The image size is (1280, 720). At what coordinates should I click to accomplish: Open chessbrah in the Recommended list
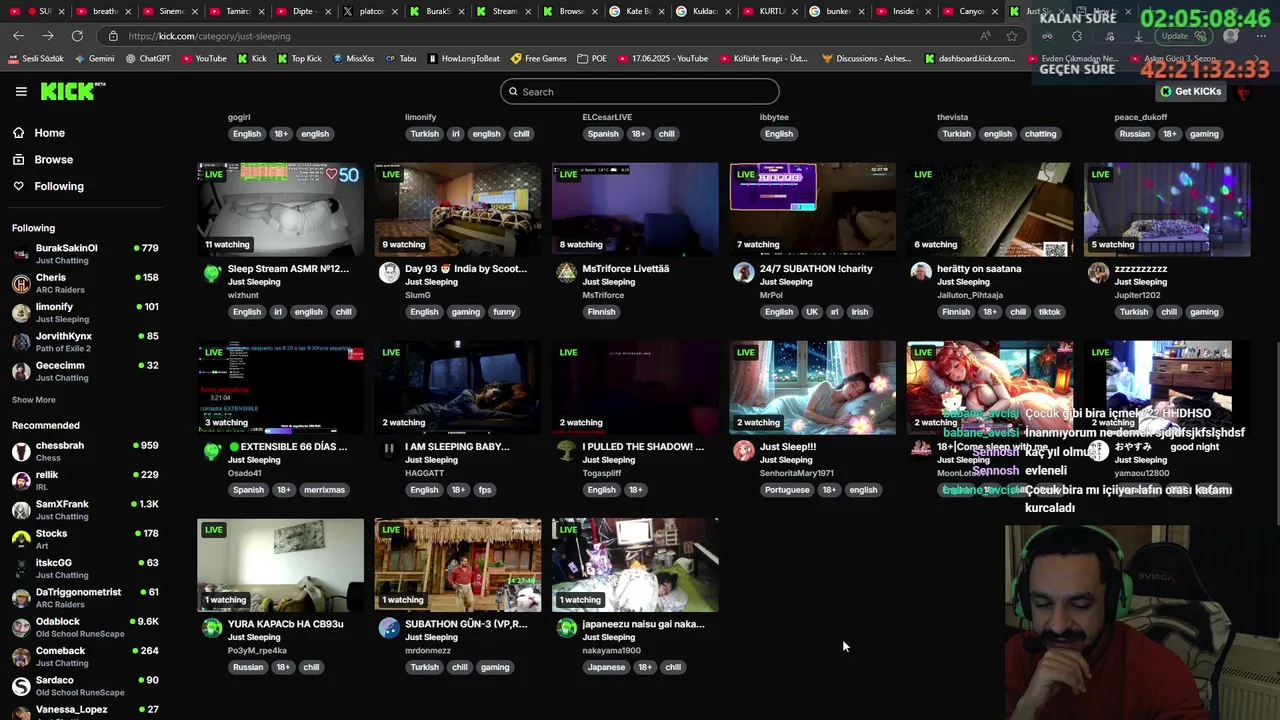coord(85,451)
